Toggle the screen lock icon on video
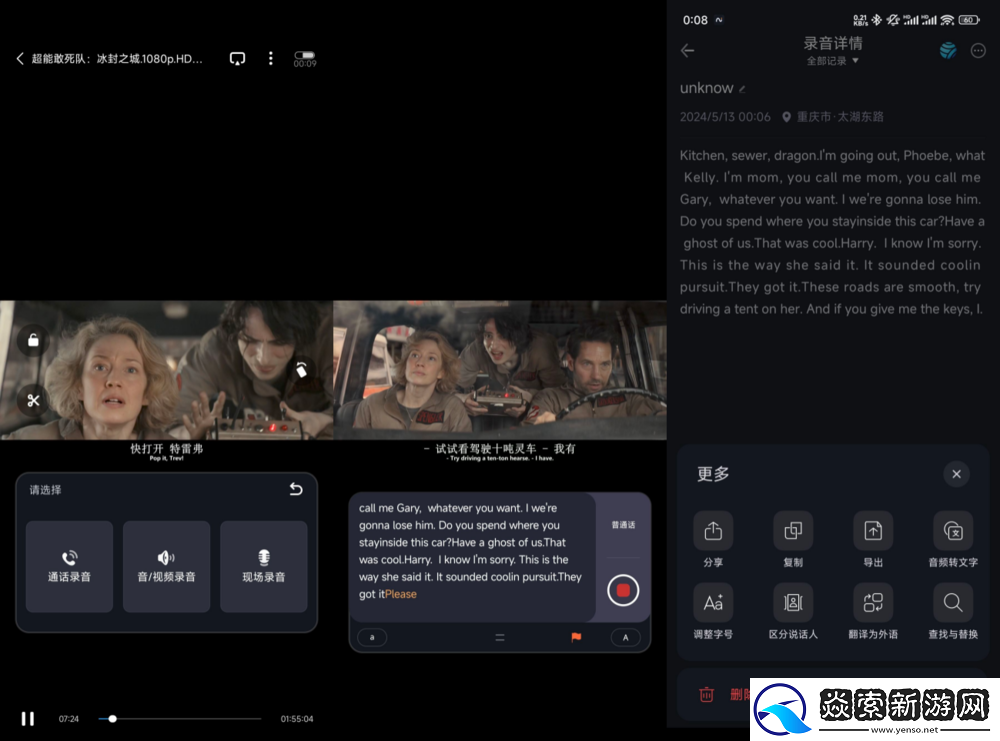The image size is (1000, 741). click(x=33, y=341)
